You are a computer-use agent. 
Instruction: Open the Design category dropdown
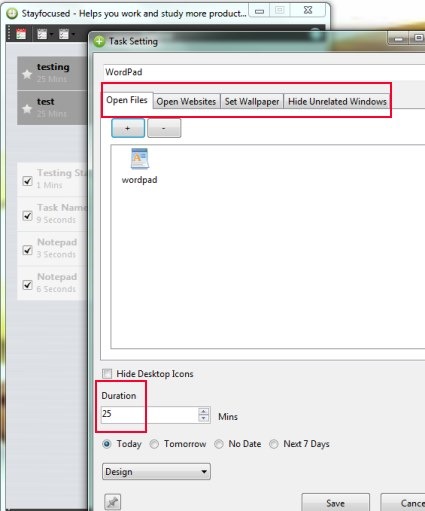click(x=156, y=471)
